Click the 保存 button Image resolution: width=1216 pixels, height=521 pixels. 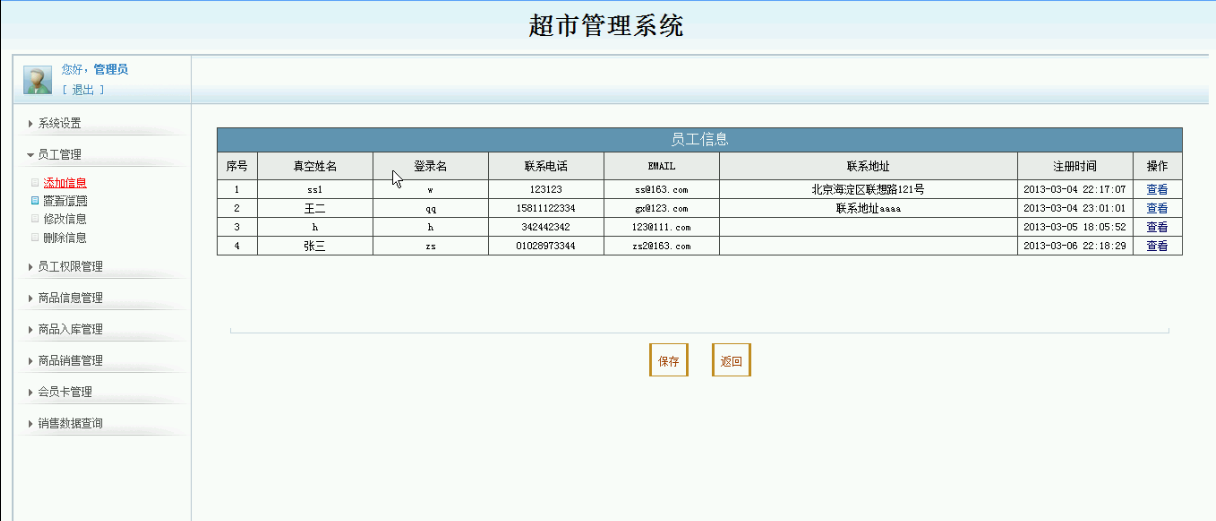[669, 360]
